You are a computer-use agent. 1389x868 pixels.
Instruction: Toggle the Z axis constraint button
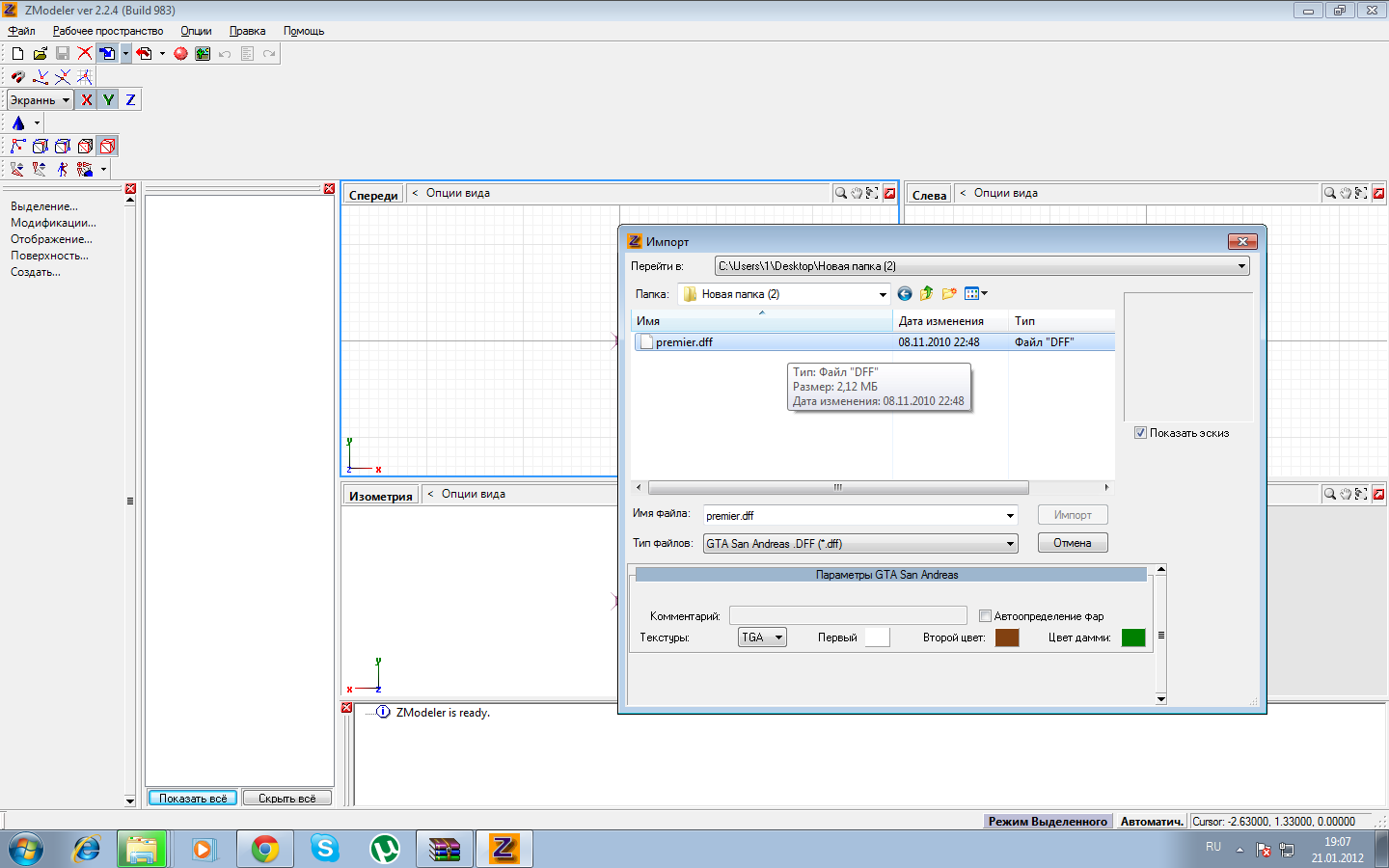(x=130, y=100)
